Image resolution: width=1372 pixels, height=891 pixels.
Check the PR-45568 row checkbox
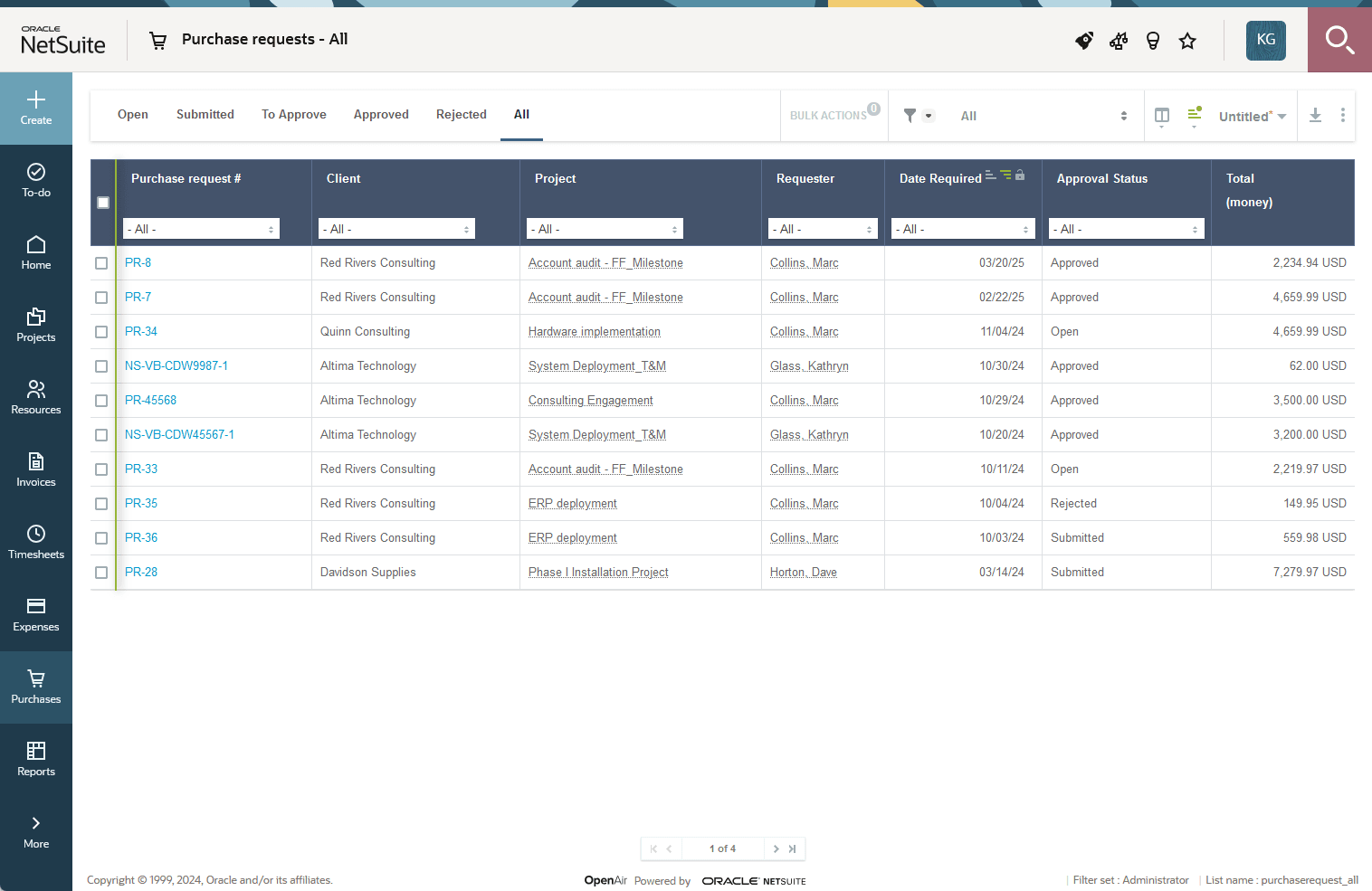(101, 401)
